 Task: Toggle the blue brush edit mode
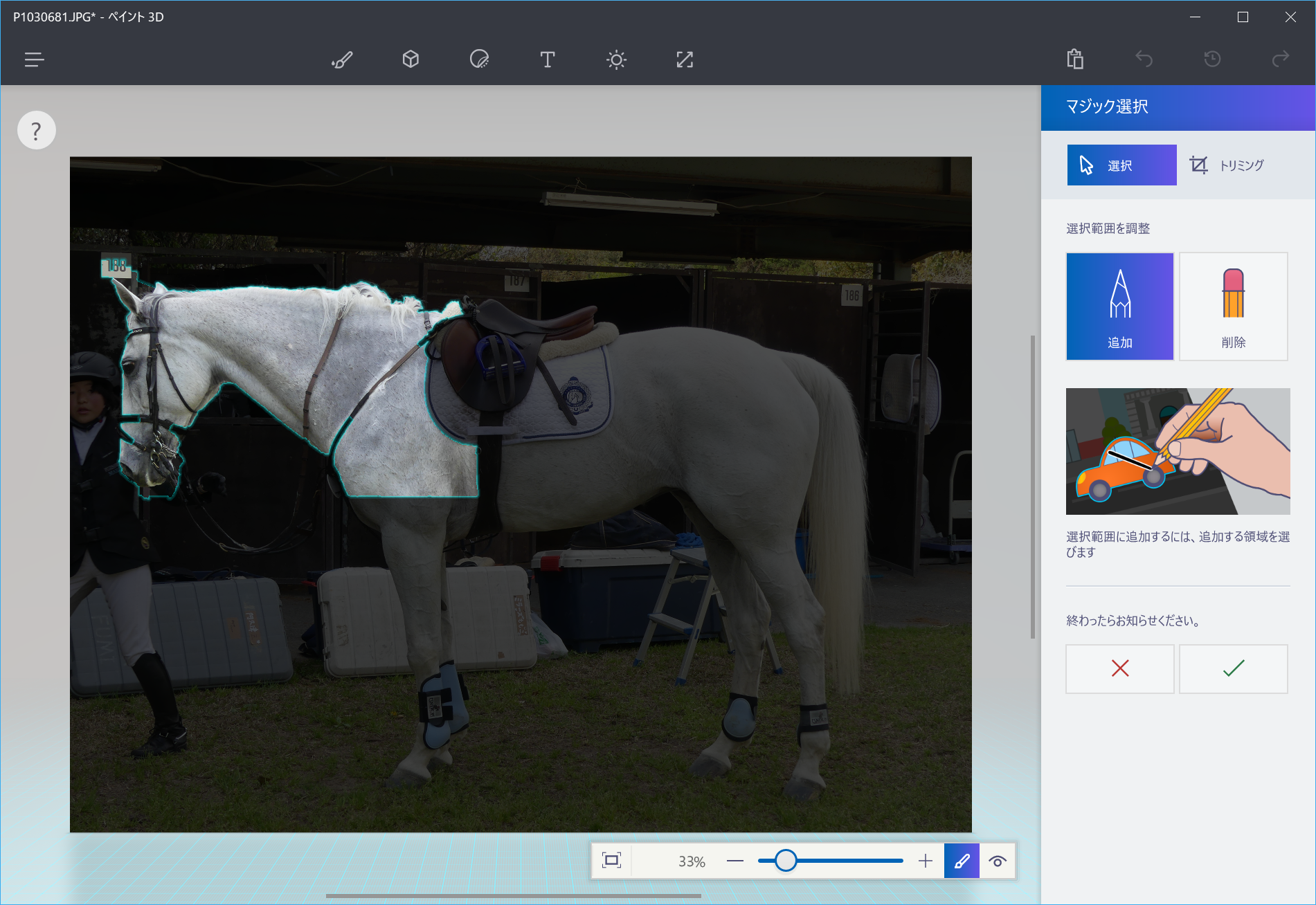pyautogui.click(x=962, y=861)
